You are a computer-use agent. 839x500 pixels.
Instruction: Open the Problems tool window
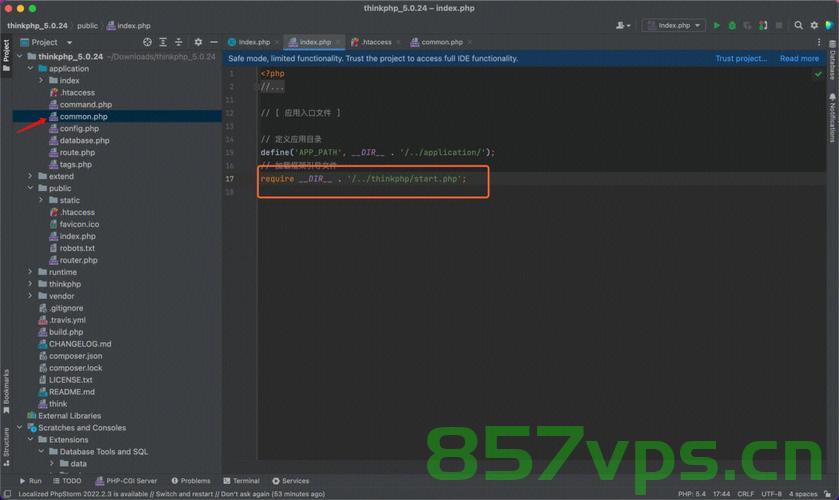pyautogui.click(x=190, y=481)
